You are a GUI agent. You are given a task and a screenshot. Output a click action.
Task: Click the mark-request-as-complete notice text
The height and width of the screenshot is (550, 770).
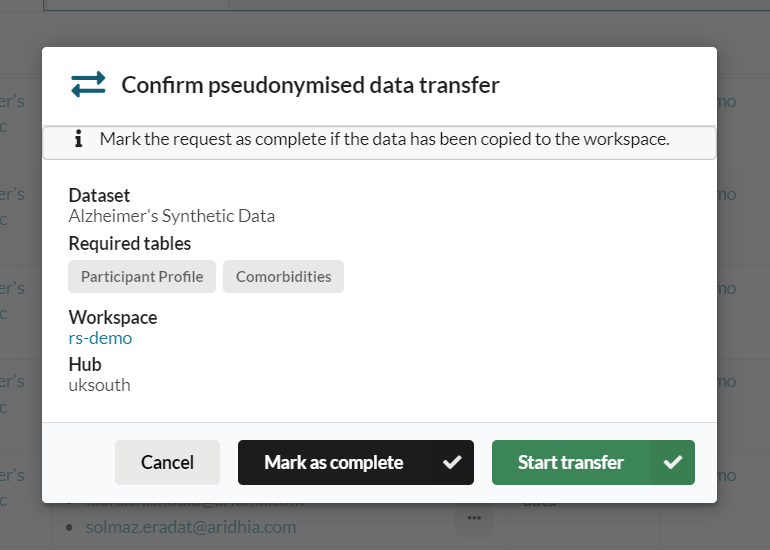click(384, 139)
